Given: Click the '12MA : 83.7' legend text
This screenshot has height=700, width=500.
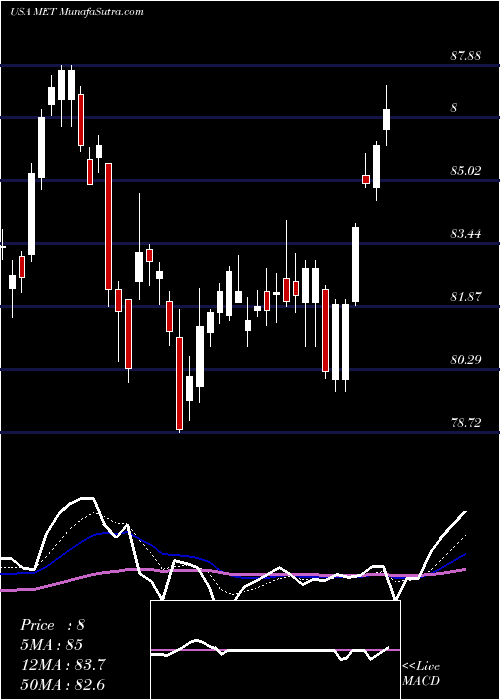Looking at the screenshot, I should coord(63,665).
